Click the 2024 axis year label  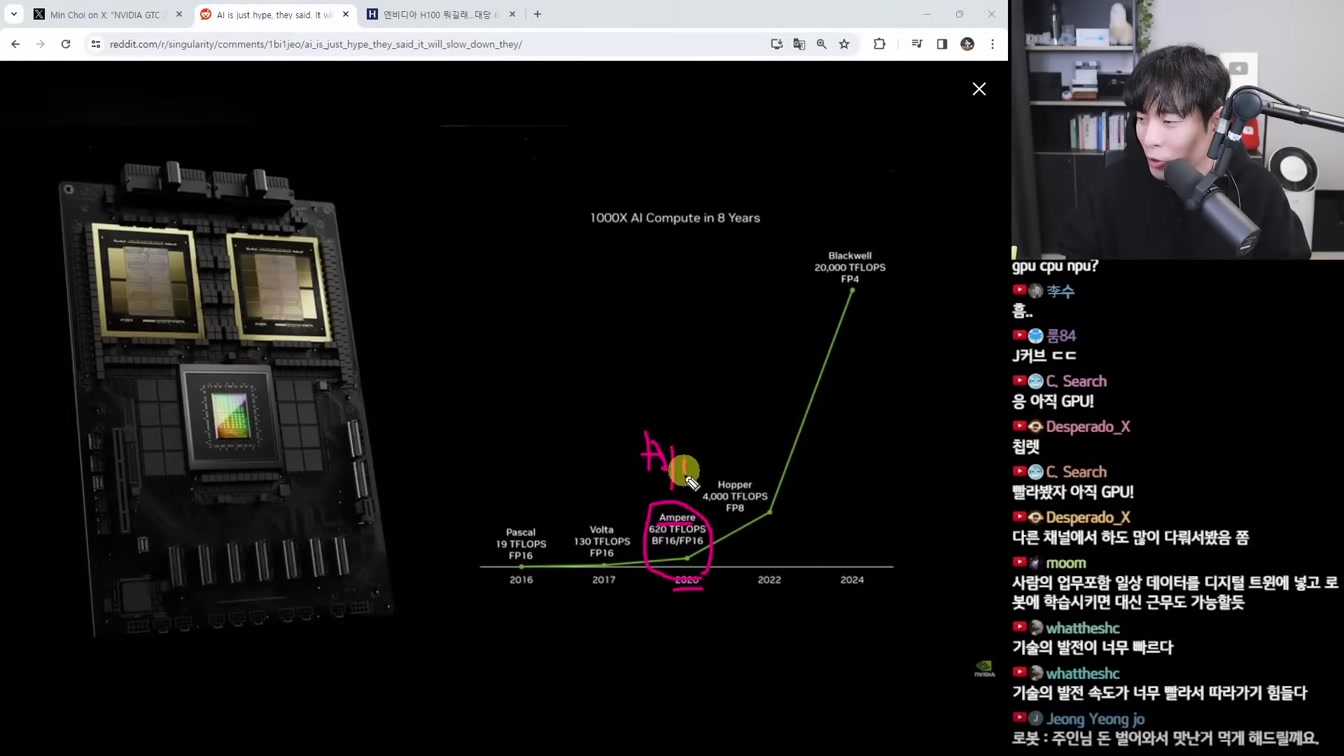tap(852, 580)
